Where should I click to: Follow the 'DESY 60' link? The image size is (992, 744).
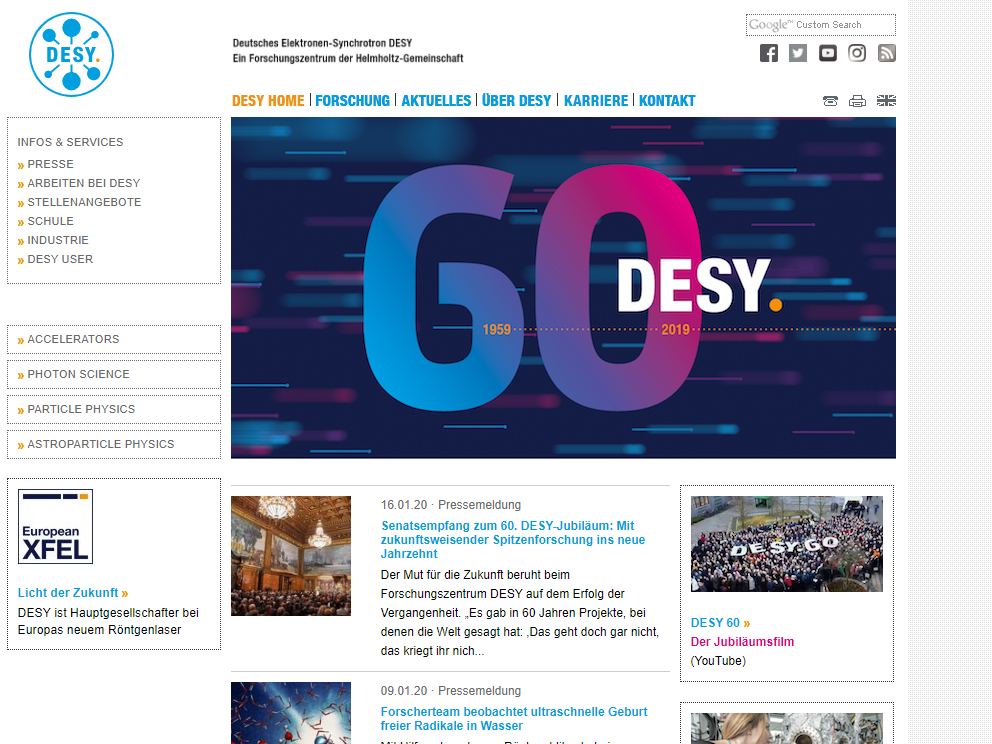720,623
